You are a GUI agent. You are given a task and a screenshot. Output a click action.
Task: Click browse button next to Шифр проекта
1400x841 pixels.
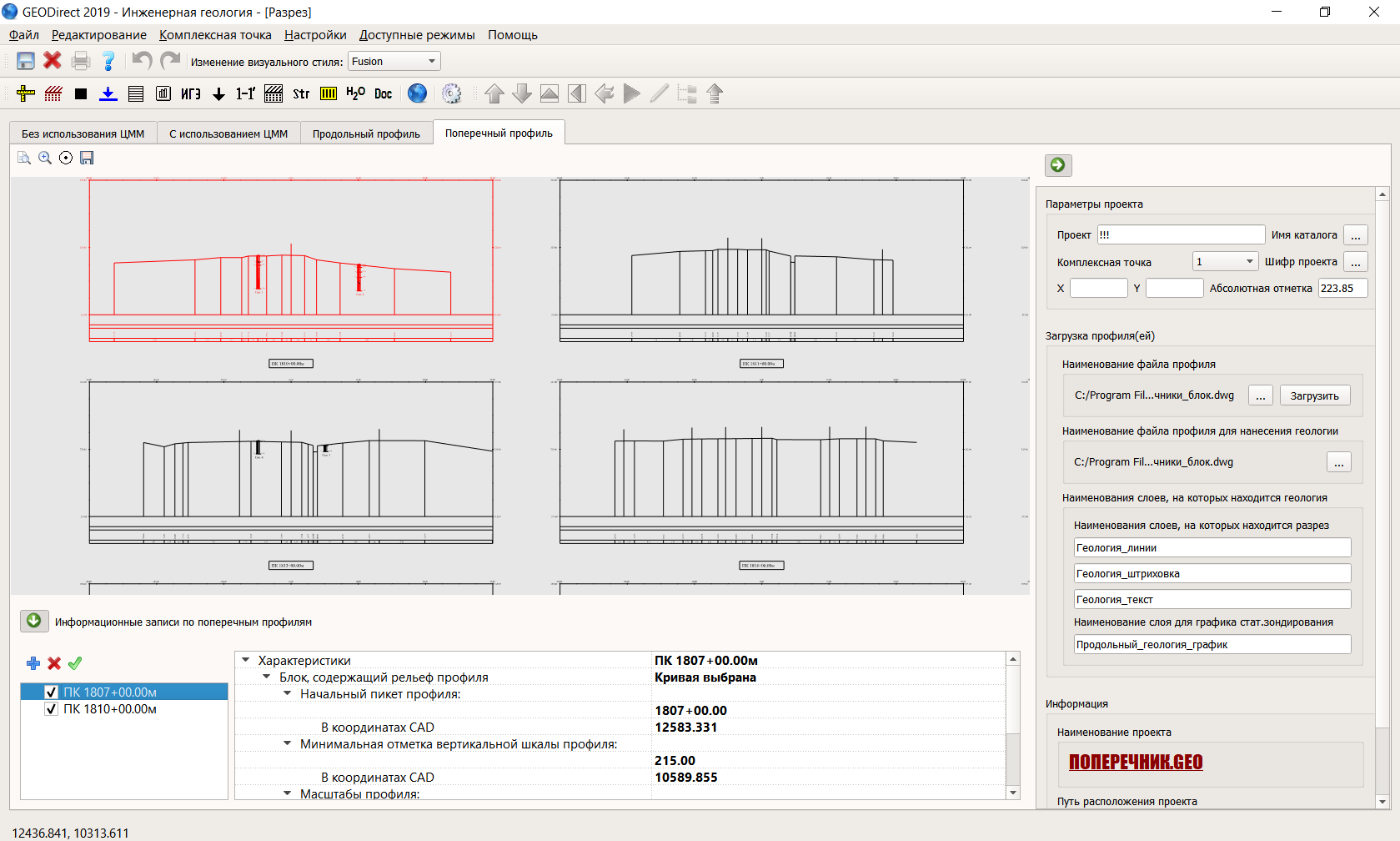(x=1356, y=262)
